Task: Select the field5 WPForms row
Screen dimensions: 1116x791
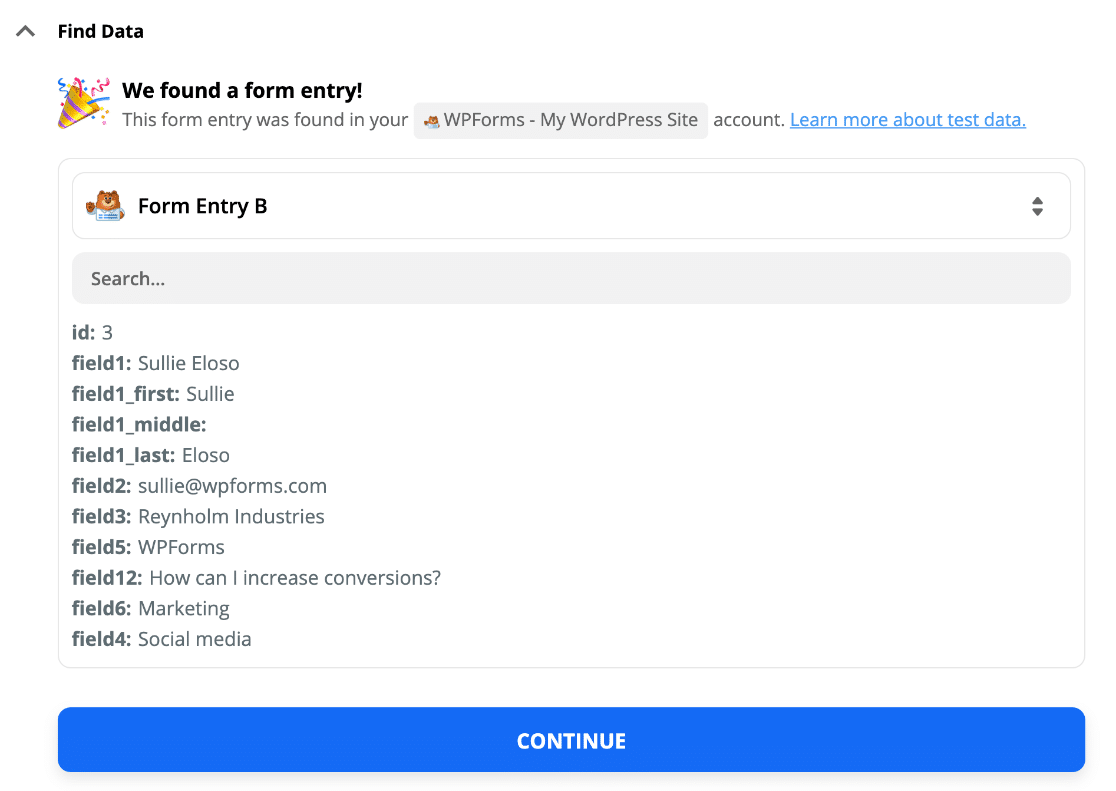Action: click(148, 547)
